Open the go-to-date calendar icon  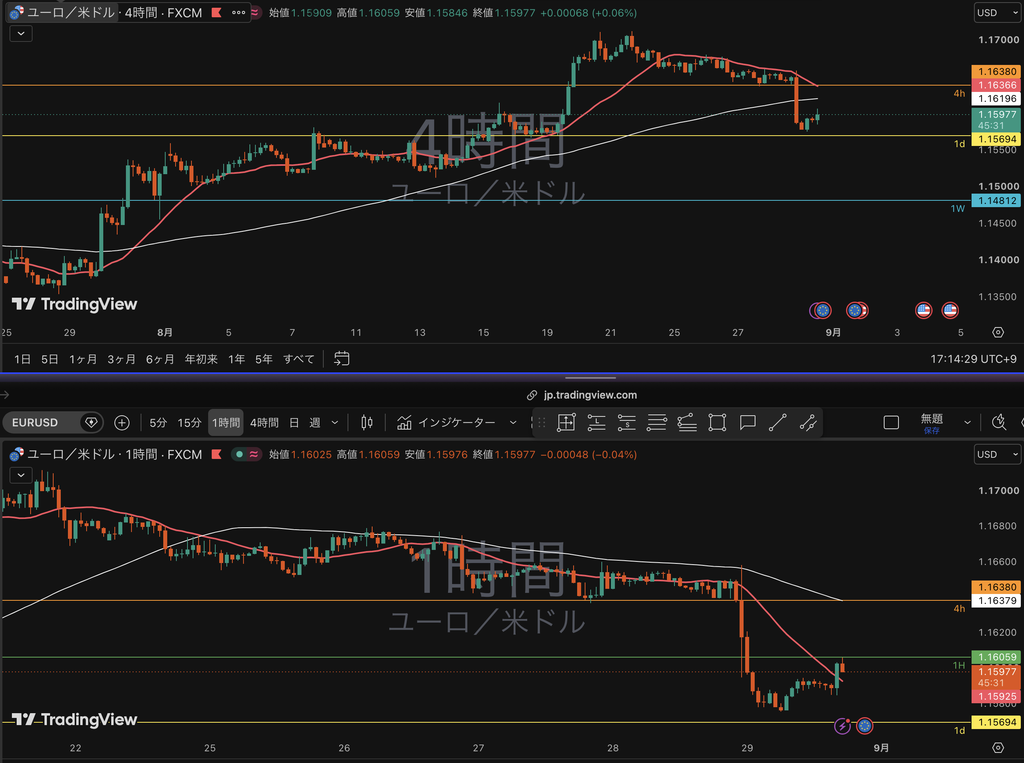pos(342,359)
